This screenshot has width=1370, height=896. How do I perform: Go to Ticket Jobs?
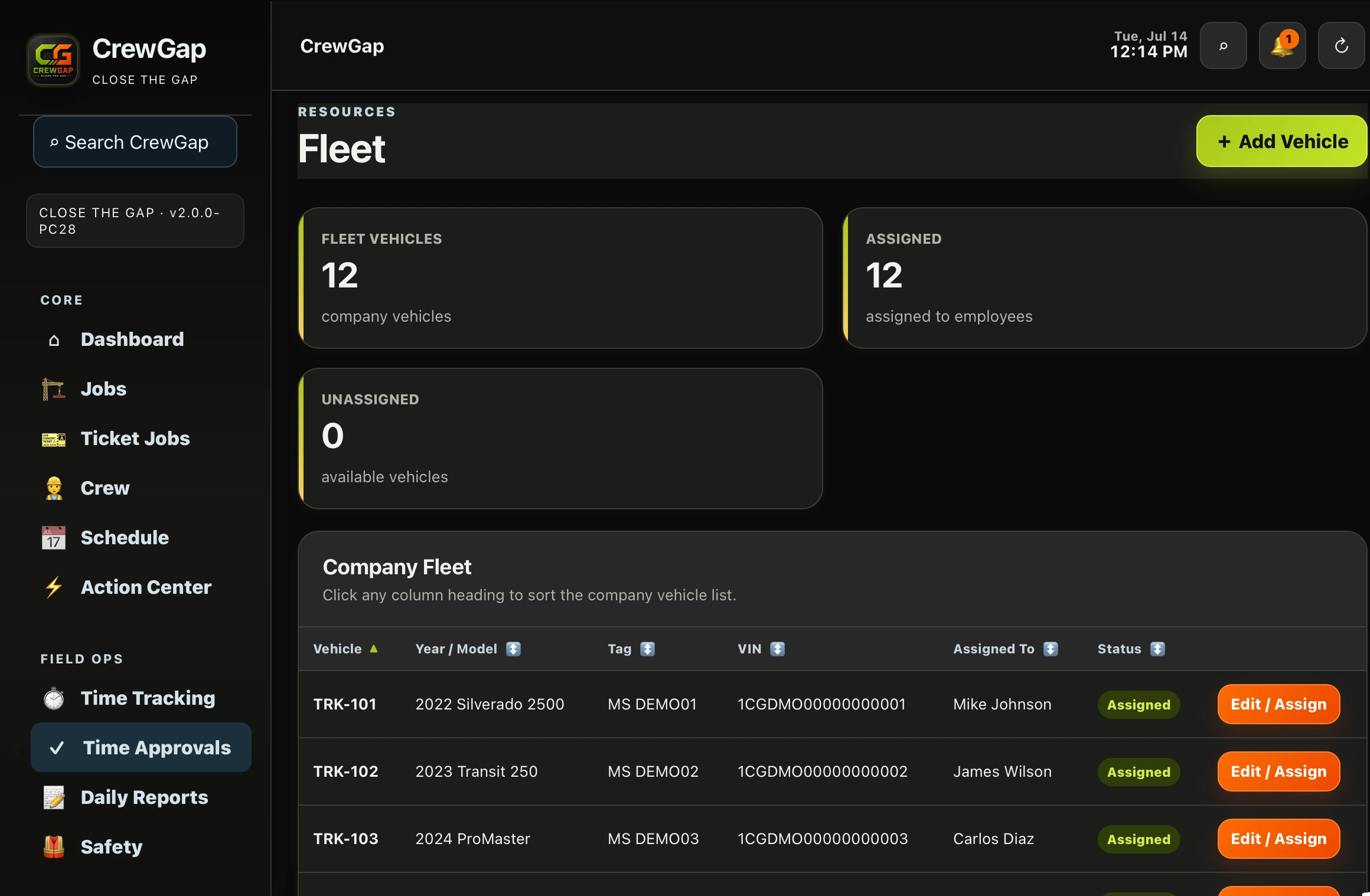click(x=141, y=439)
